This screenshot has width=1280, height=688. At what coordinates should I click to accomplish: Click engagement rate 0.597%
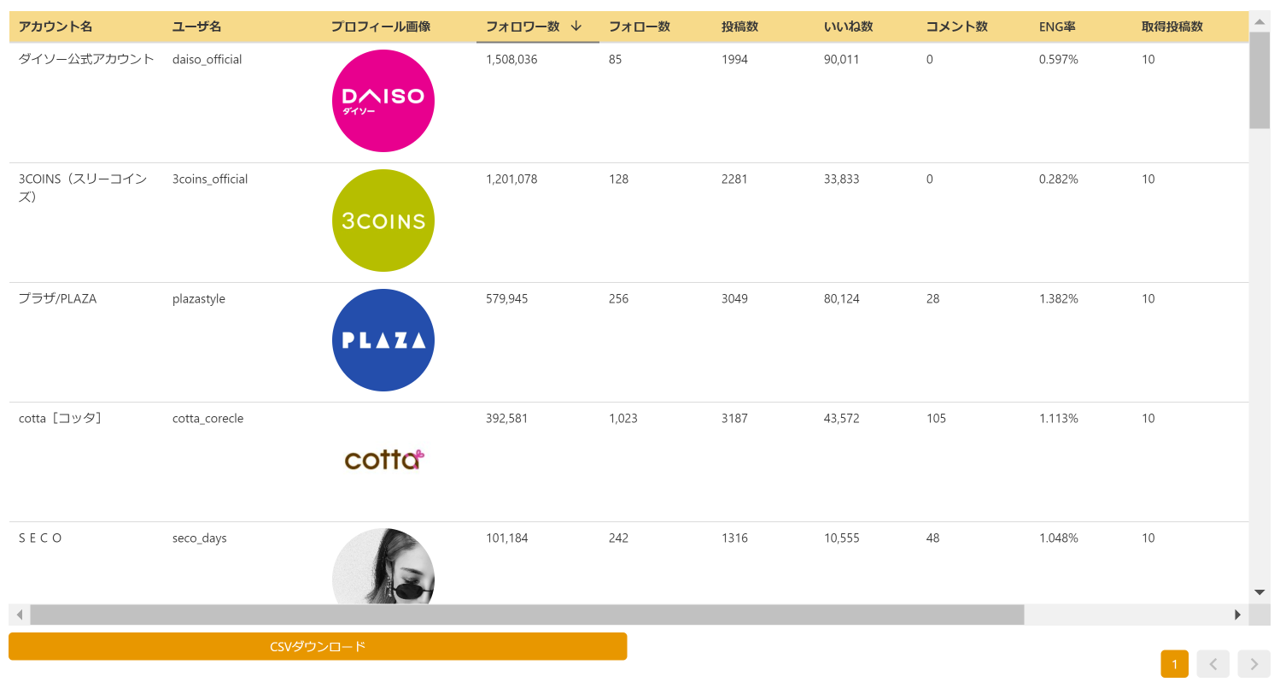point(1058,59)
